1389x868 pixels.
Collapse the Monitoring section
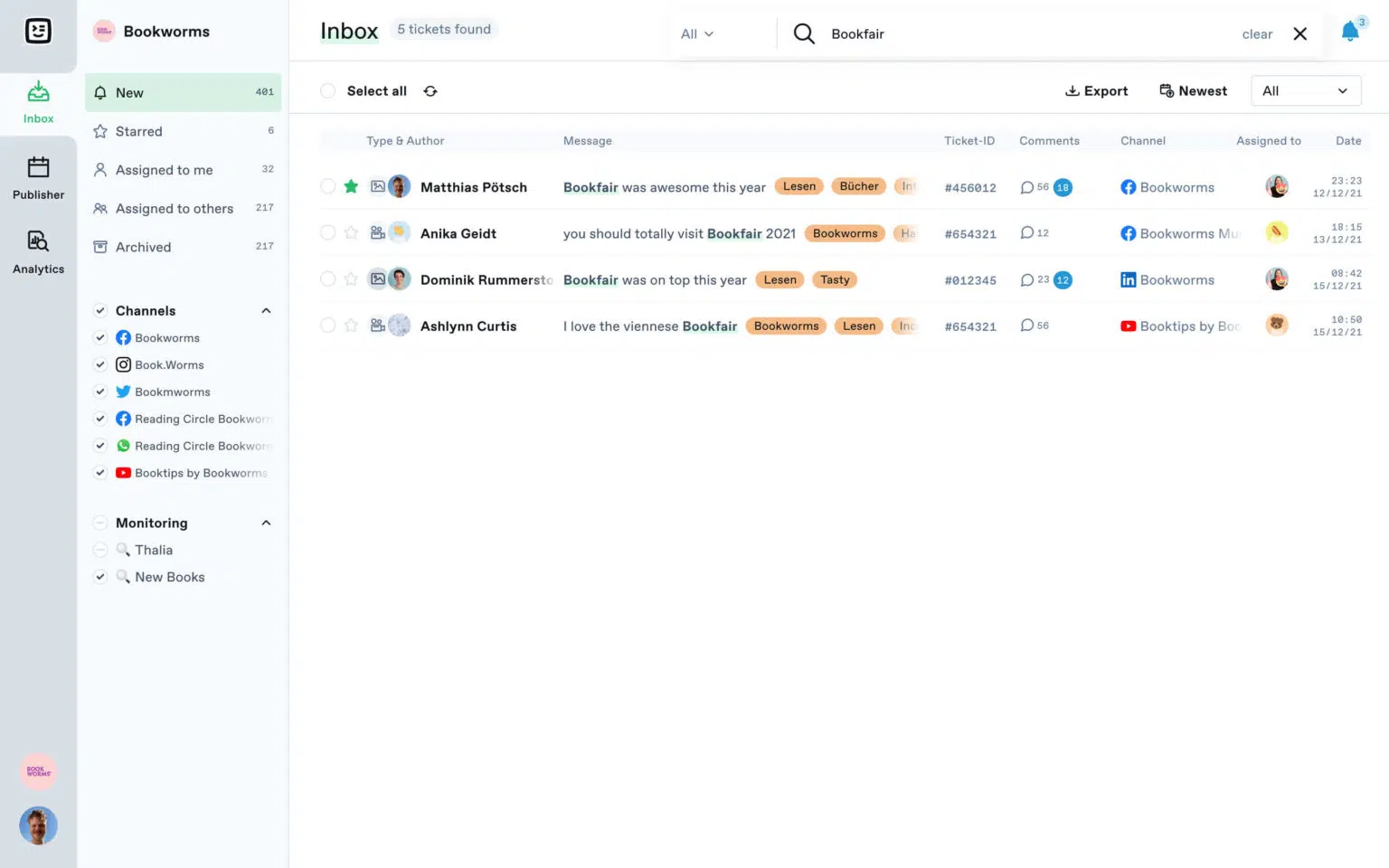(x=266, y=524)
